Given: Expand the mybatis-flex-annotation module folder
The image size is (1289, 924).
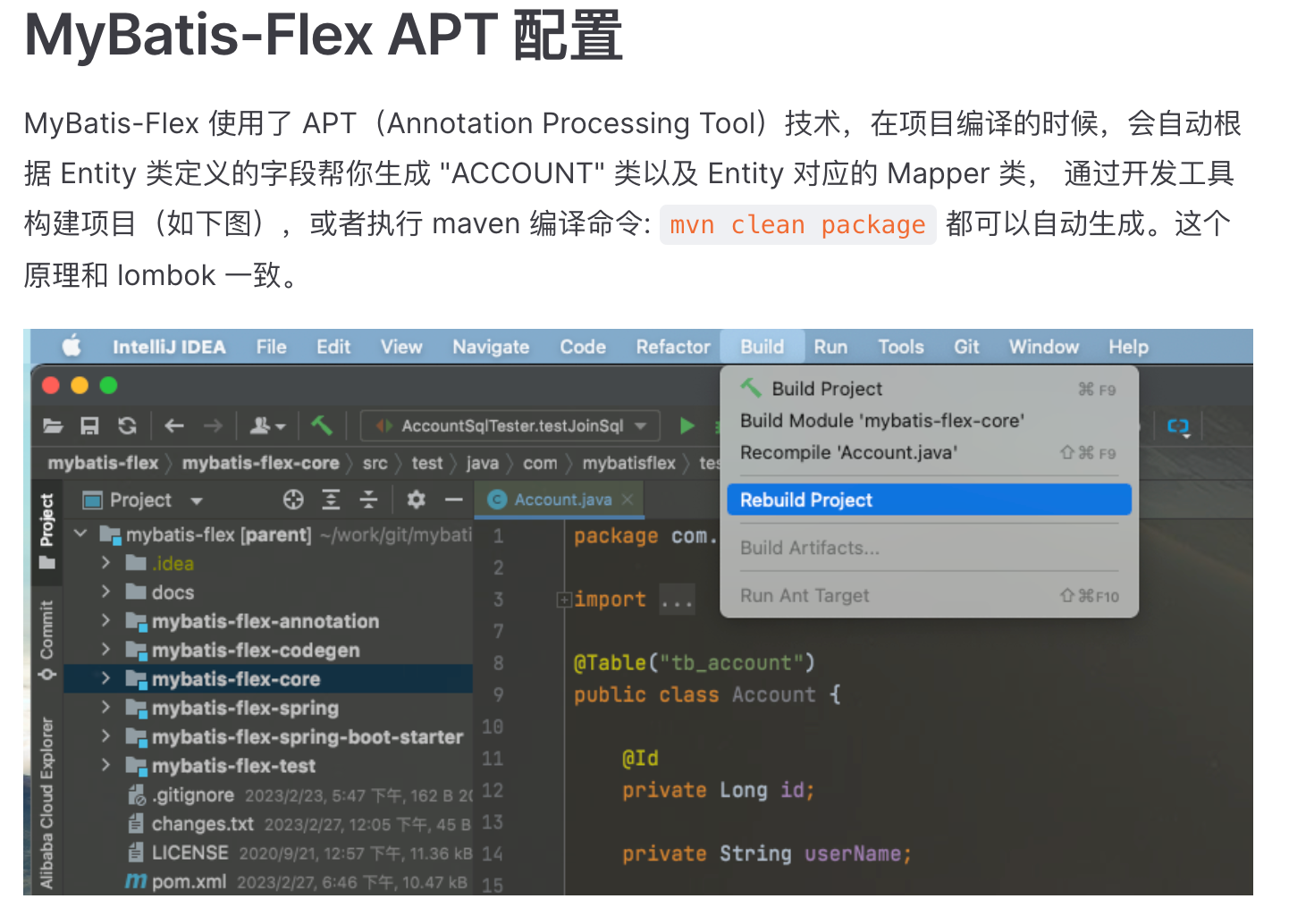Looking at the screenshot, I should (105, 621).
